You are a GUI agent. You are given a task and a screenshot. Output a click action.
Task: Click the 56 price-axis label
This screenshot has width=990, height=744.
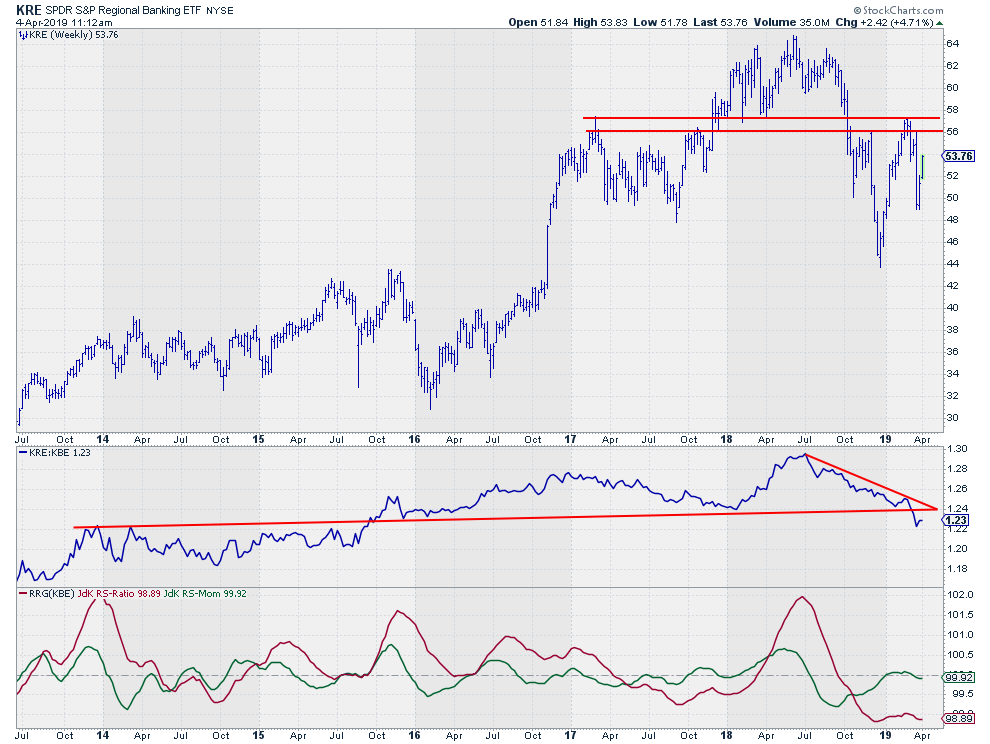point(952,131)
